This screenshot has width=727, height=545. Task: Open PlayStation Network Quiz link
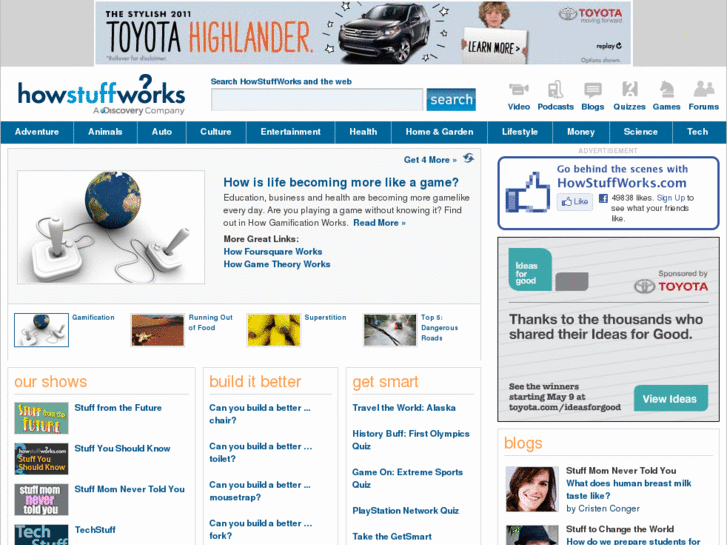405,511
